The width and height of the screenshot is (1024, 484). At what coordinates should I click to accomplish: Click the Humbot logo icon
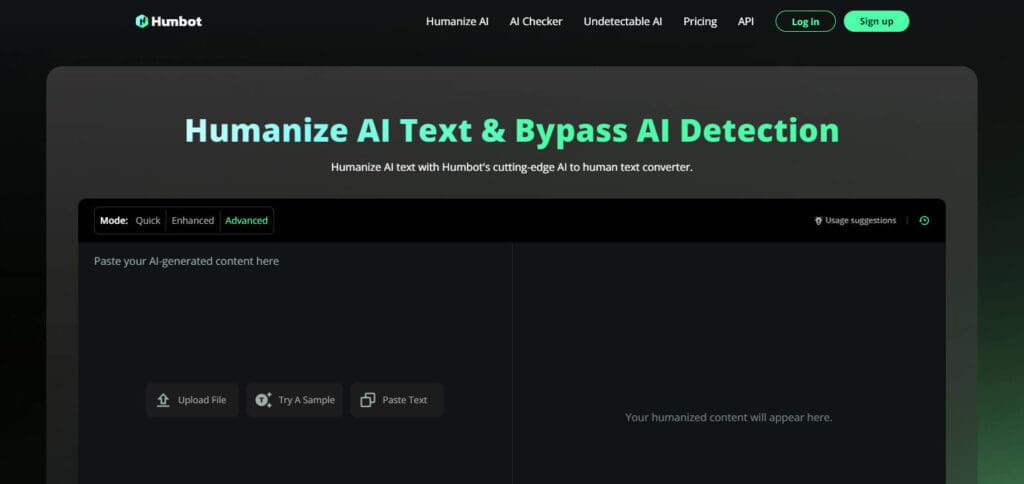click(142, 21)
